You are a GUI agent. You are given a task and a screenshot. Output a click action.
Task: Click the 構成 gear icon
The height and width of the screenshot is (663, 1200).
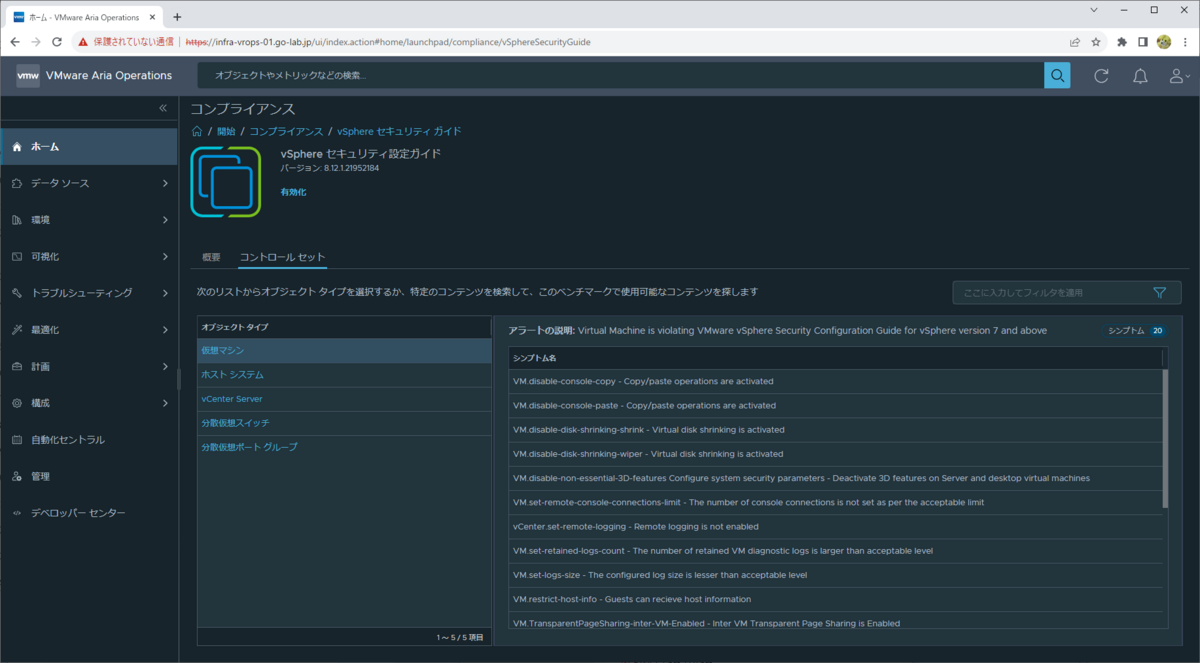click(16, 403)
